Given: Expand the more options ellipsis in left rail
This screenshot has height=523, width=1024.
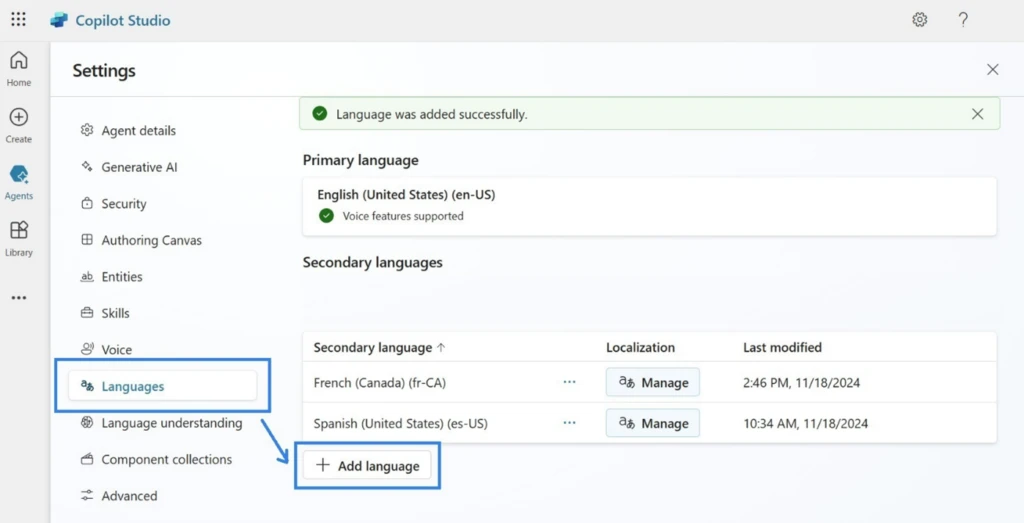Looking at the screenshot, I should pos(19,297).
